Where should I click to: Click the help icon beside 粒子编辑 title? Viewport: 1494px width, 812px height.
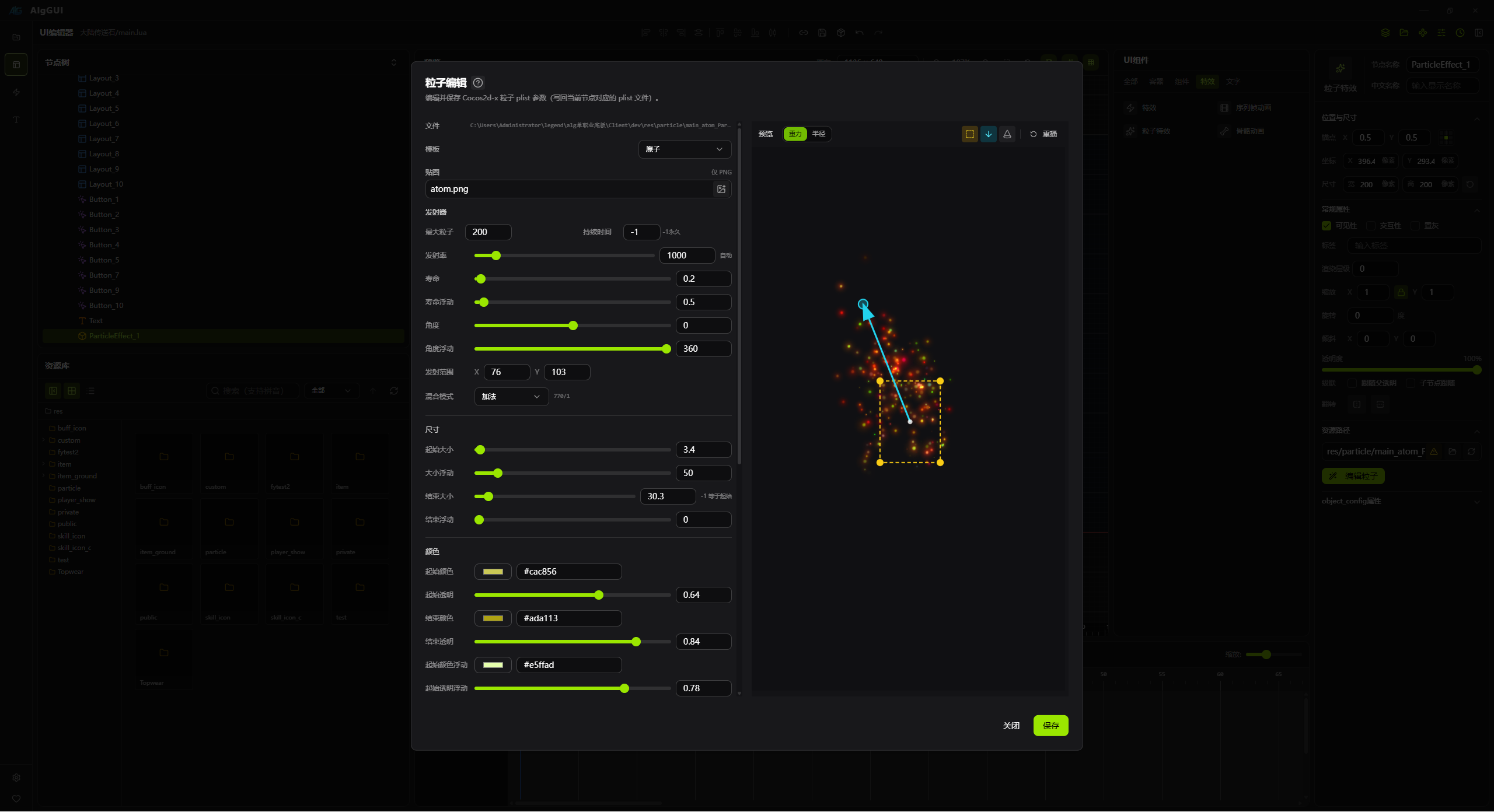[478, 83]
